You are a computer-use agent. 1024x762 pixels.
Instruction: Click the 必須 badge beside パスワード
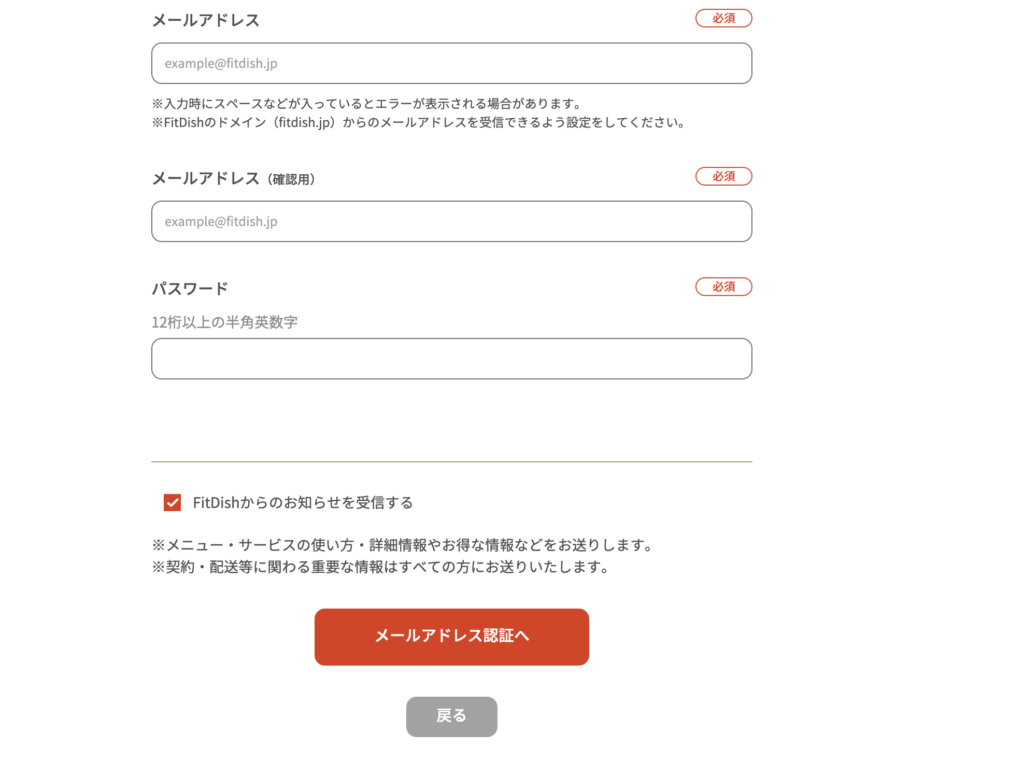click(x=724, y=287)
